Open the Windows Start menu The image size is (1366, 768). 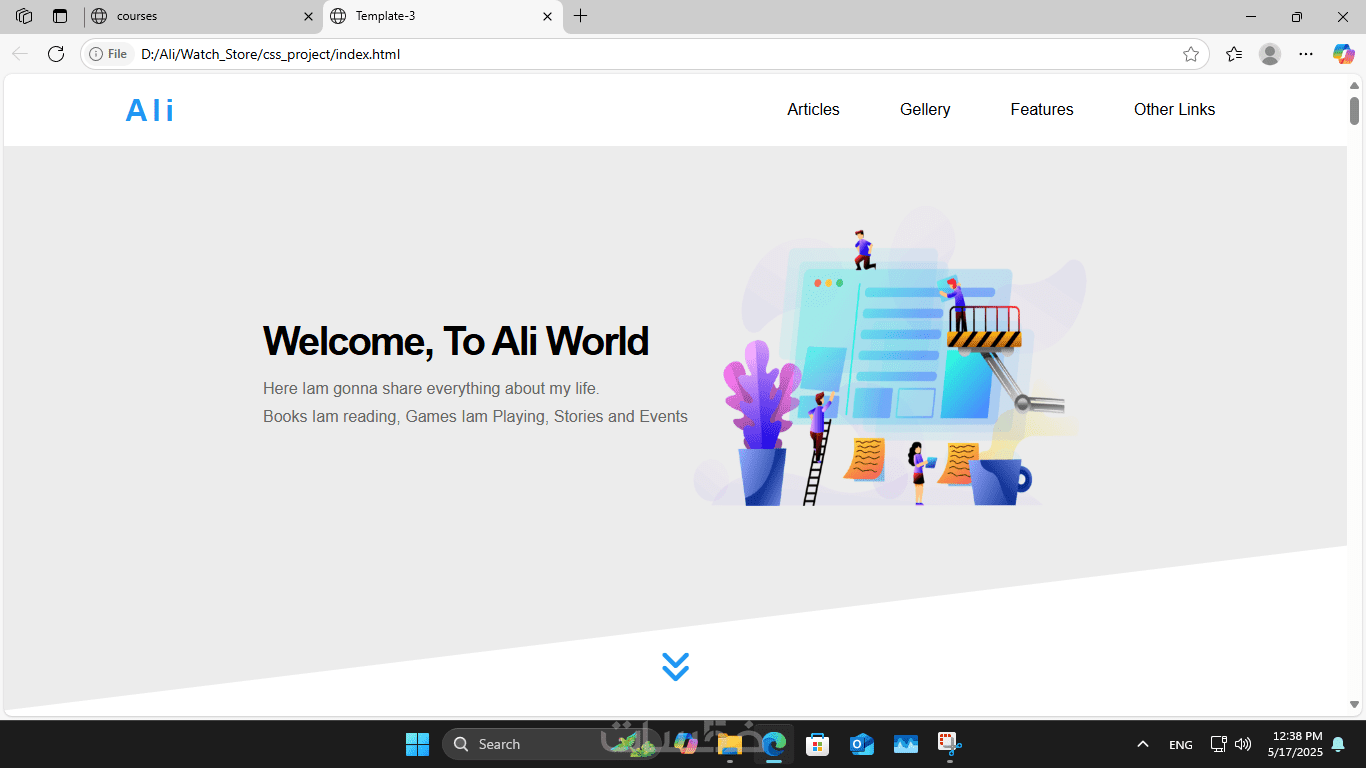(417, 744)
